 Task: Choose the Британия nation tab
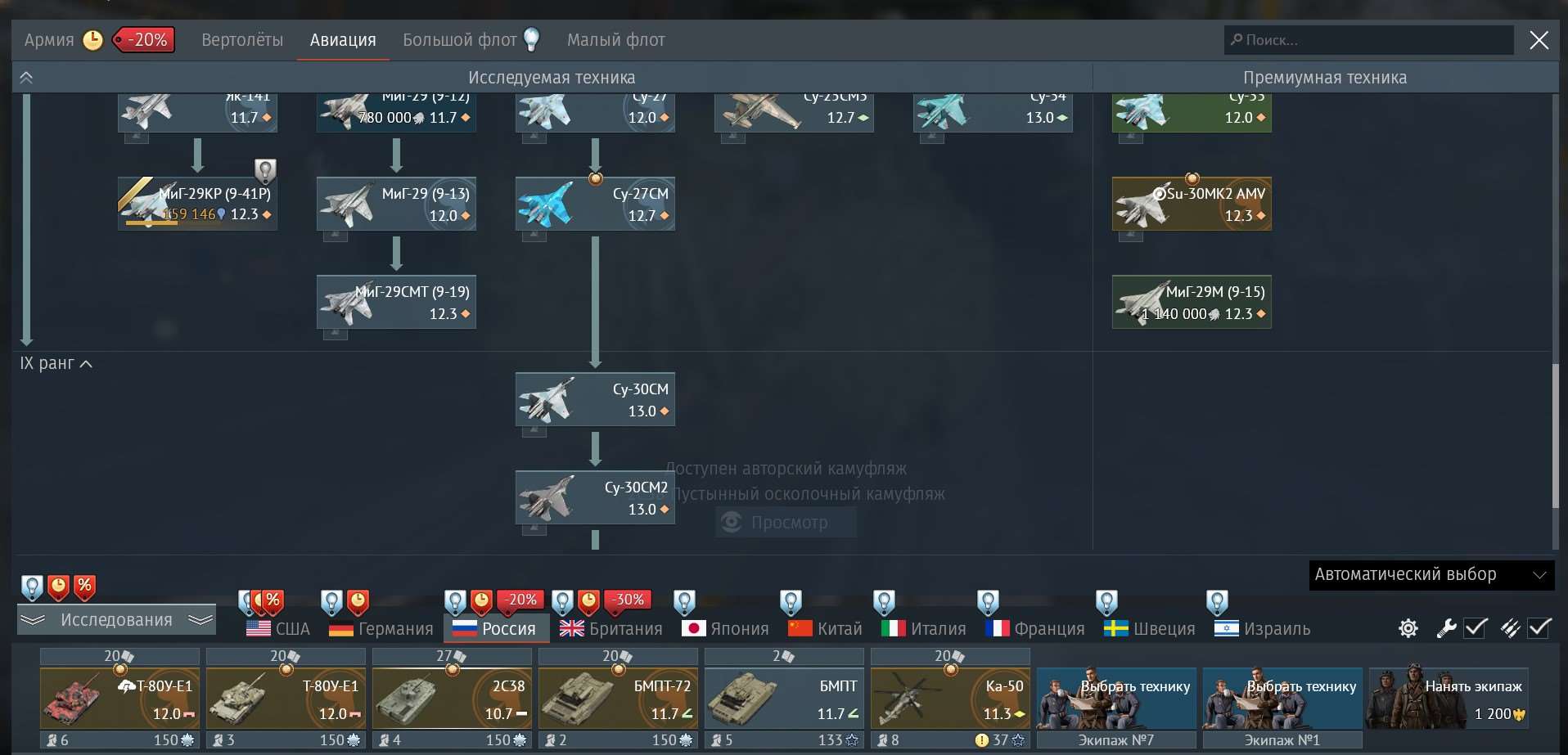611,629
